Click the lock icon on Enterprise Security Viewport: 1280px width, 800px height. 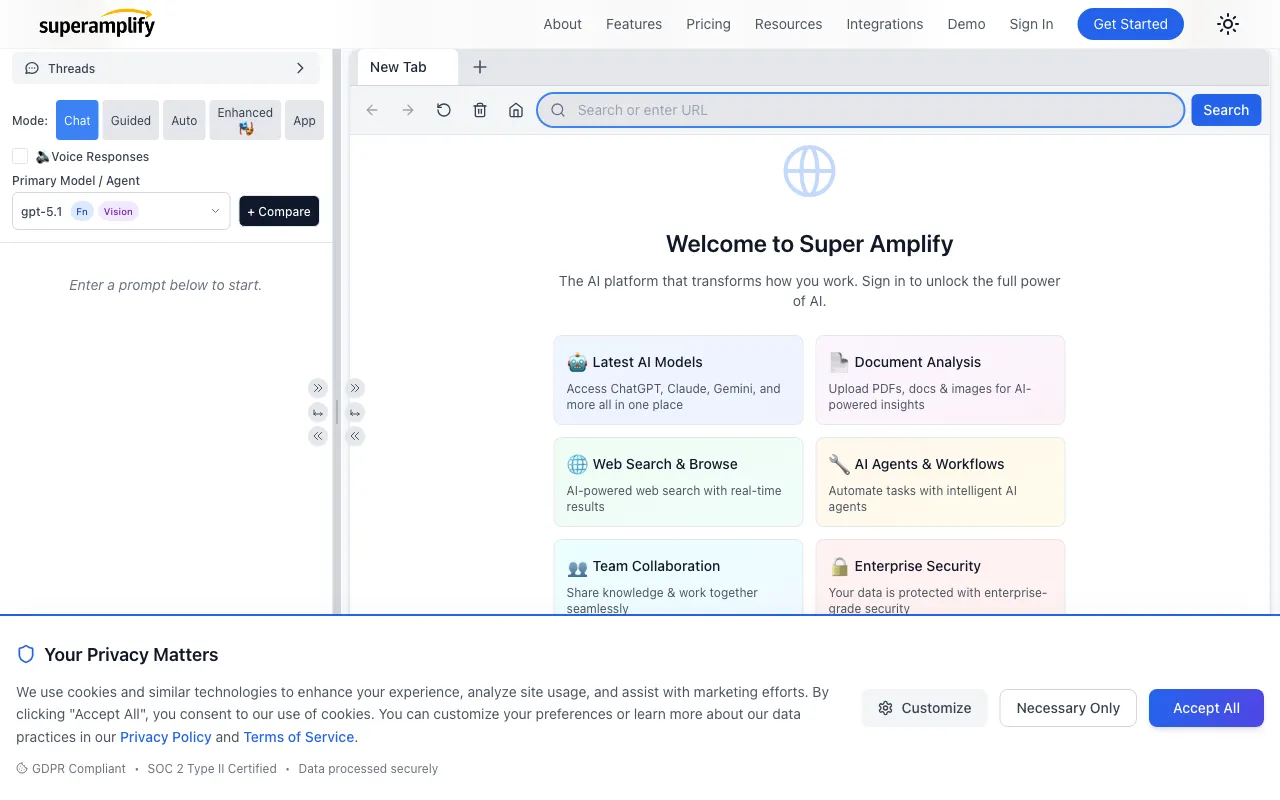point(839,567)
